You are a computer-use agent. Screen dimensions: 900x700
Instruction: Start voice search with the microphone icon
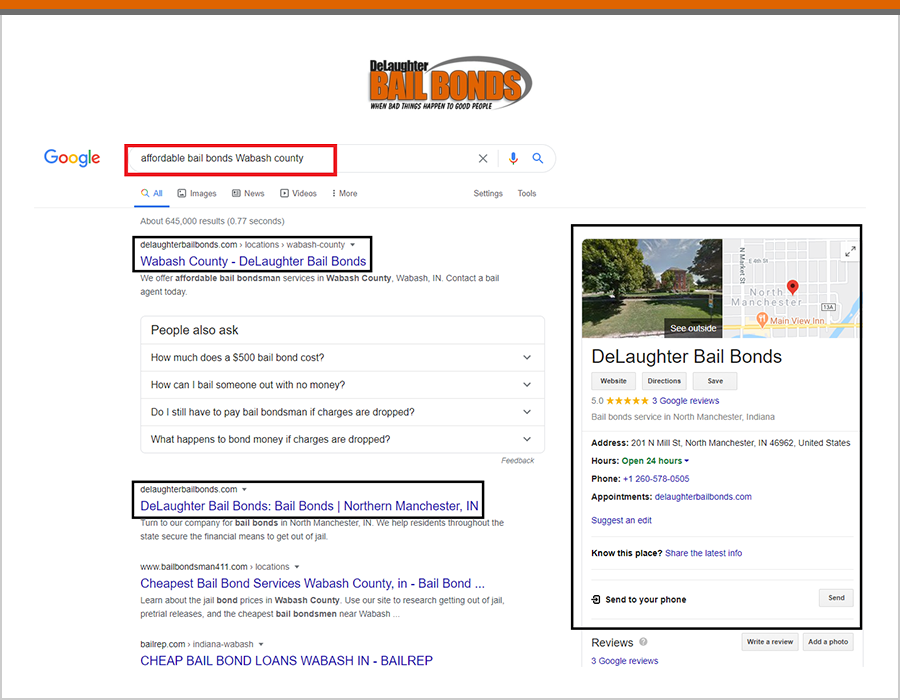[x=513, y=158]
